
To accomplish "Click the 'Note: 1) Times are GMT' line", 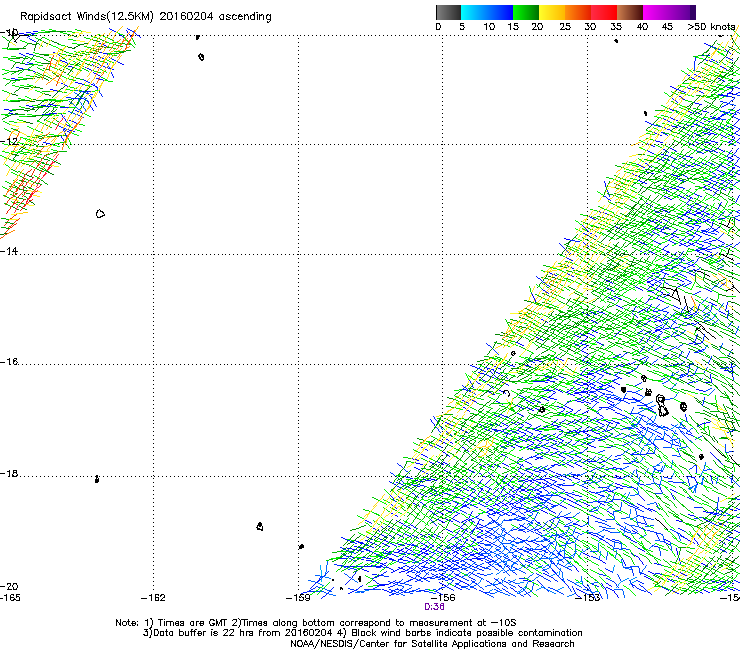I will coord(316,623).
